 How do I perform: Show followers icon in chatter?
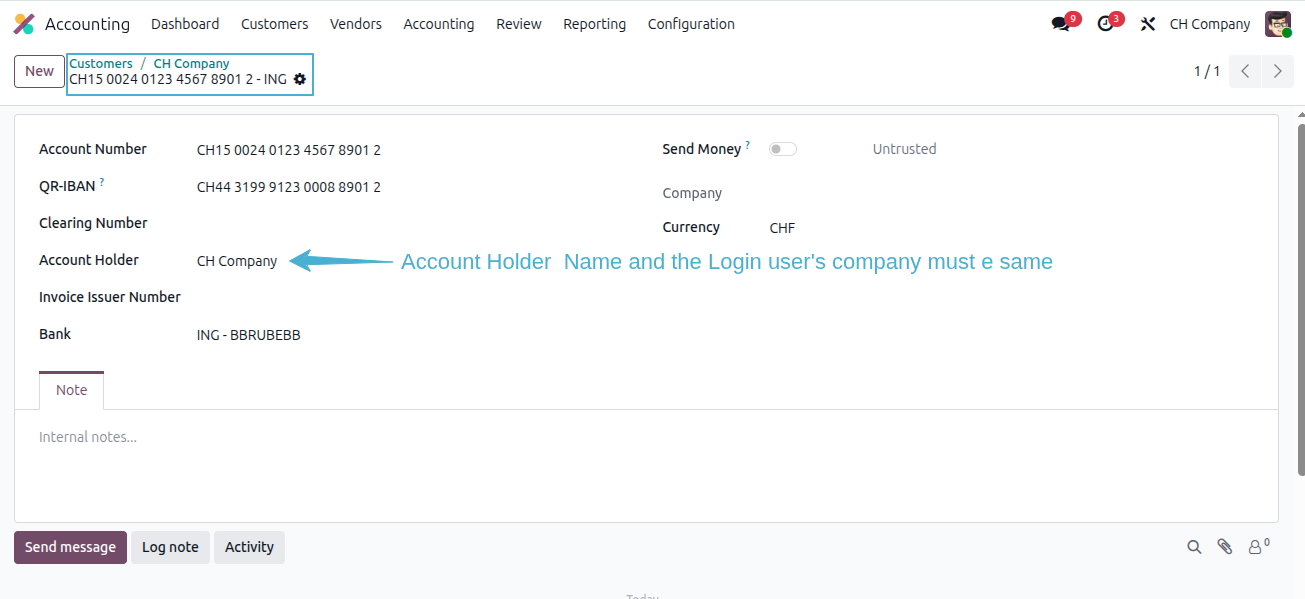pyautogui.click(x=1258, y=547)
